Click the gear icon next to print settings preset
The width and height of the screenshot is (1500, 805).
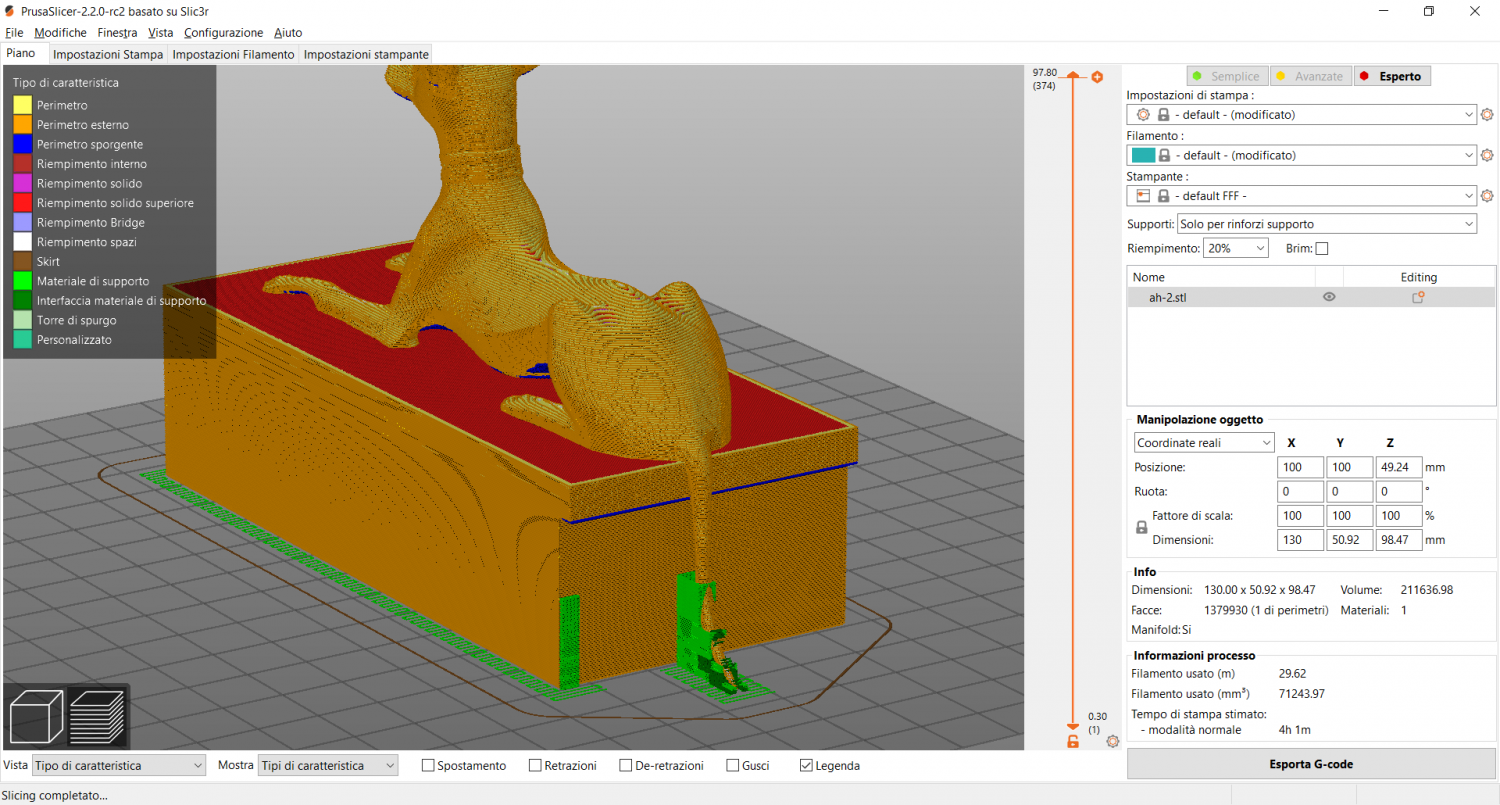point(1487,115)
